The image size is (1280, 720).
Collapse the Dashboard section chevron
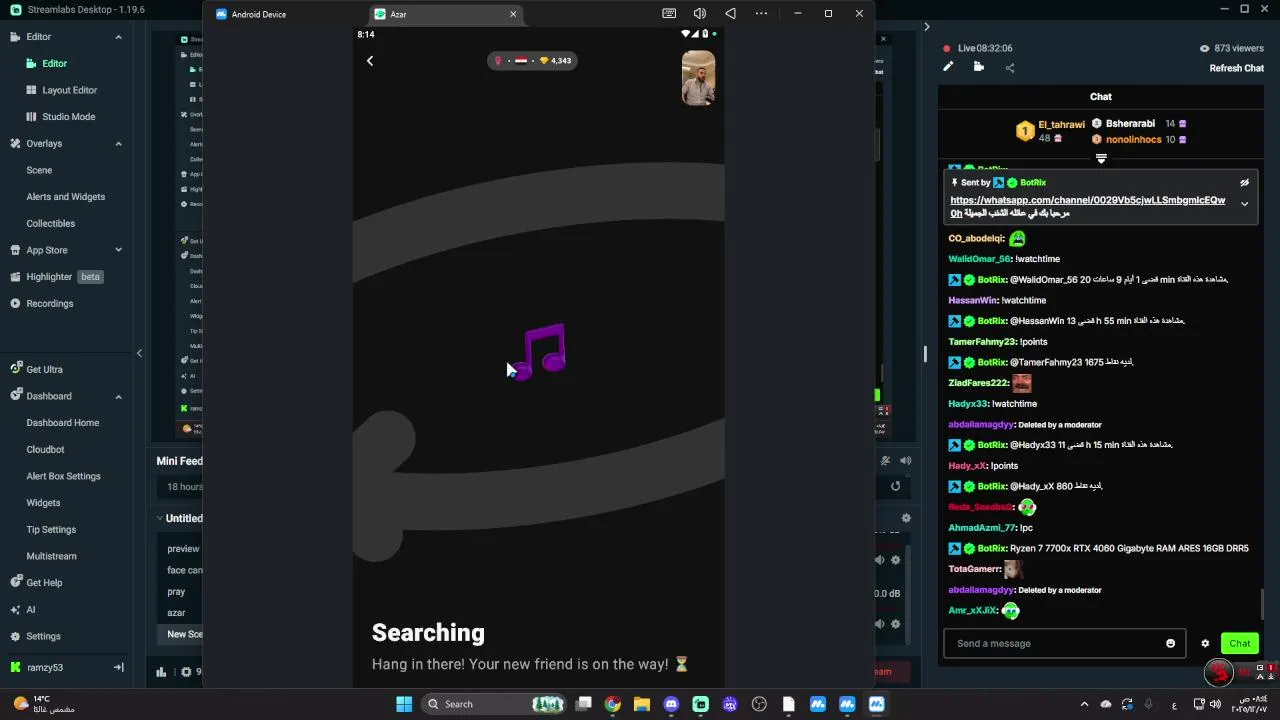click(118, 396)
